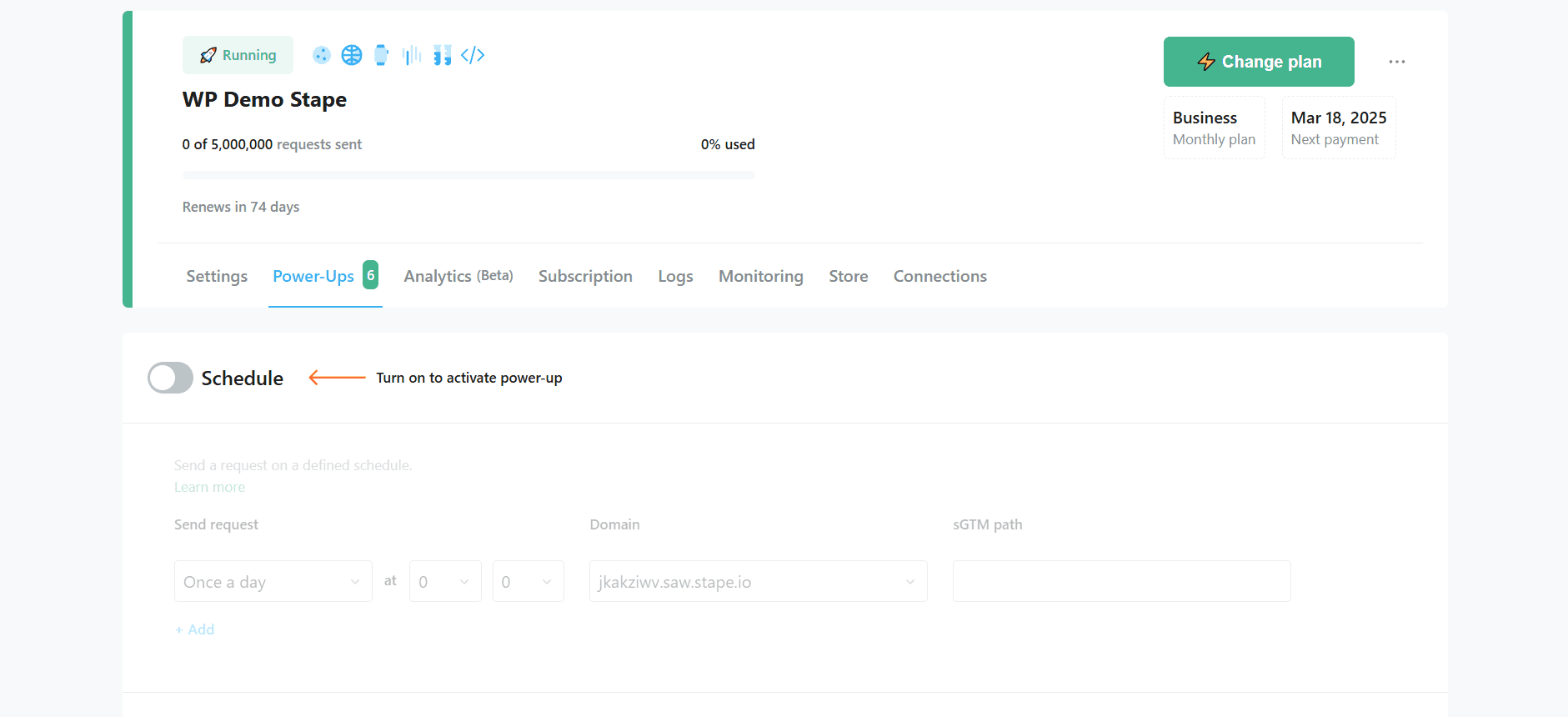Open the Once a day frequency dropdown
Viewport: 1568px width, 717px height.
273,581
